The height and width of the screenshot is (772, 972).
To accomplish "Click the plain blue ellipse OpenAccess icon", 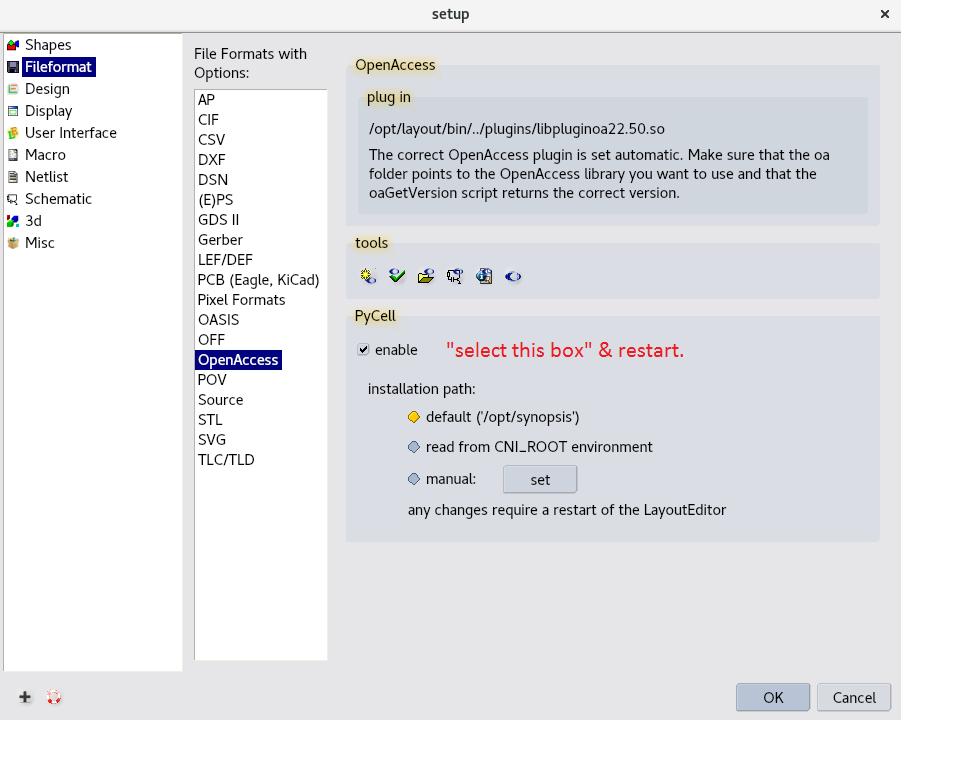I will pos(513,276).
